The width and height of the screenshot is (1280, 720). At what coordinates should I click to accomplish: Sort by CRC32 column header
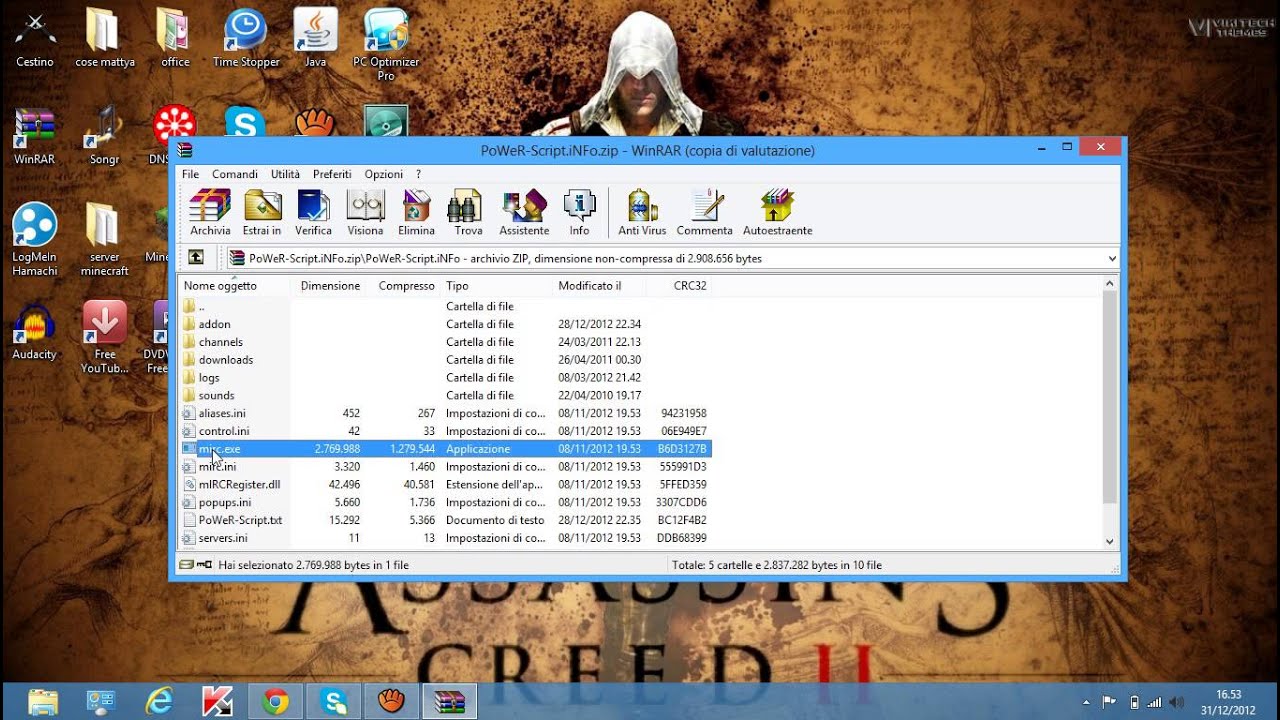coord(680,286)
